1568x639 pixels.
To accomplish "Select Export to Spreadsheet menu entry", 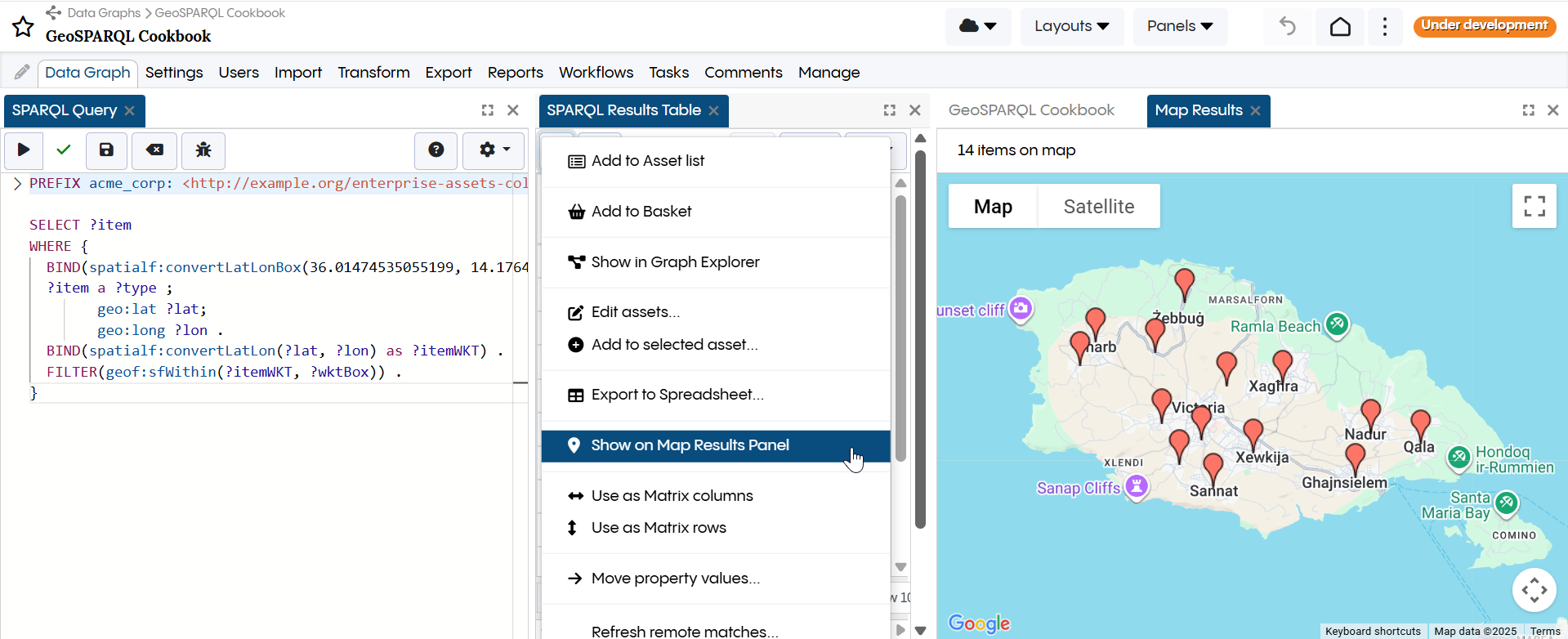I will click(x=677, y=395).
